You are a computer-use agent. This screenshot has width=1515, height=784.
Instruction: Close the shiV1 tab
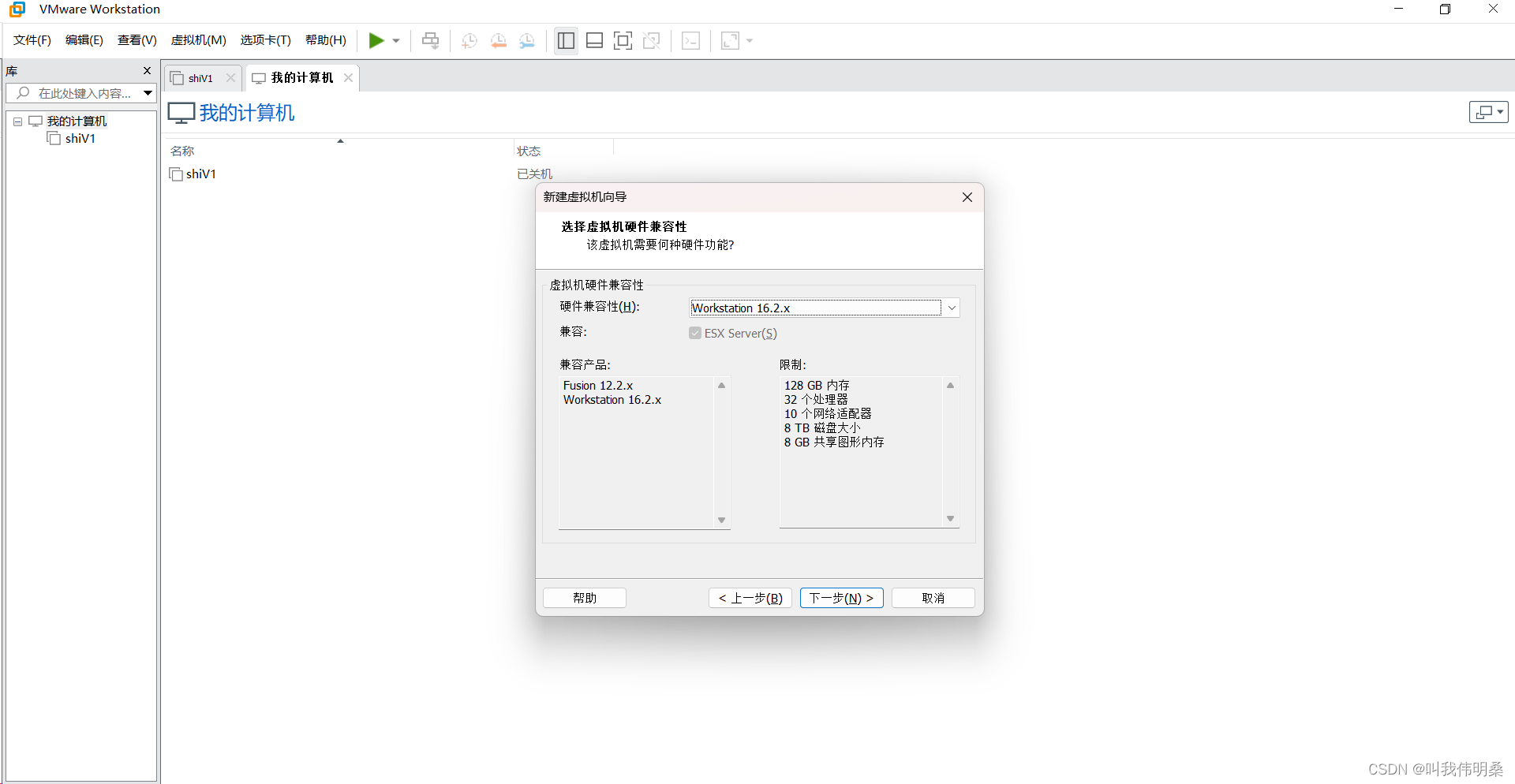tap(230, 77)
